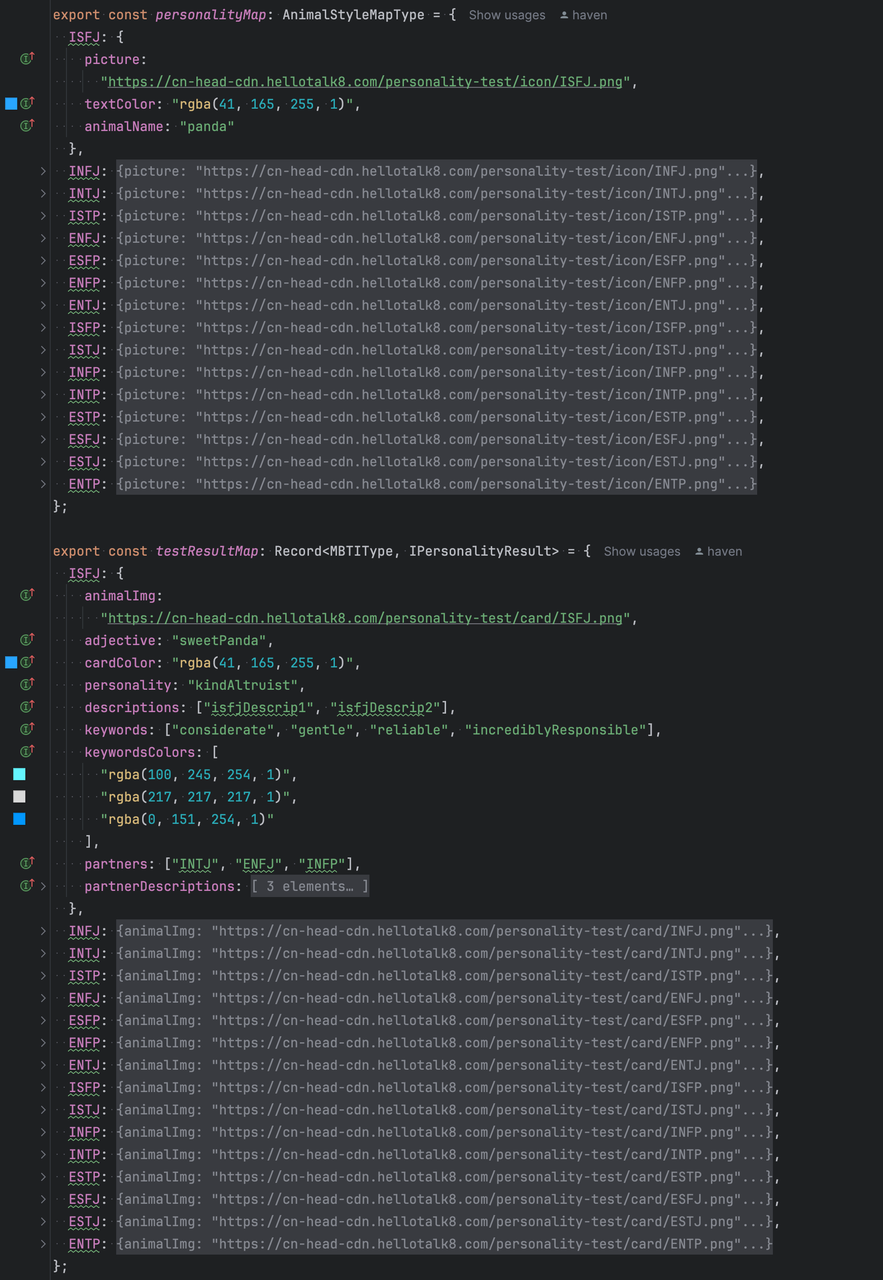Click the gutter marker beside the picture property
Screen dimensions: 883x1280
(x=27, y=59)
